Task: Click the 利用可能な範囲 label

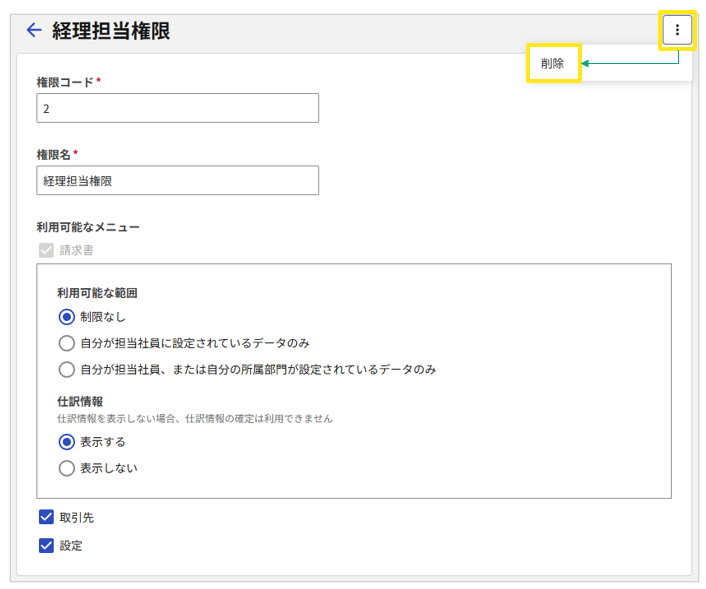Action: click(97, 293)
